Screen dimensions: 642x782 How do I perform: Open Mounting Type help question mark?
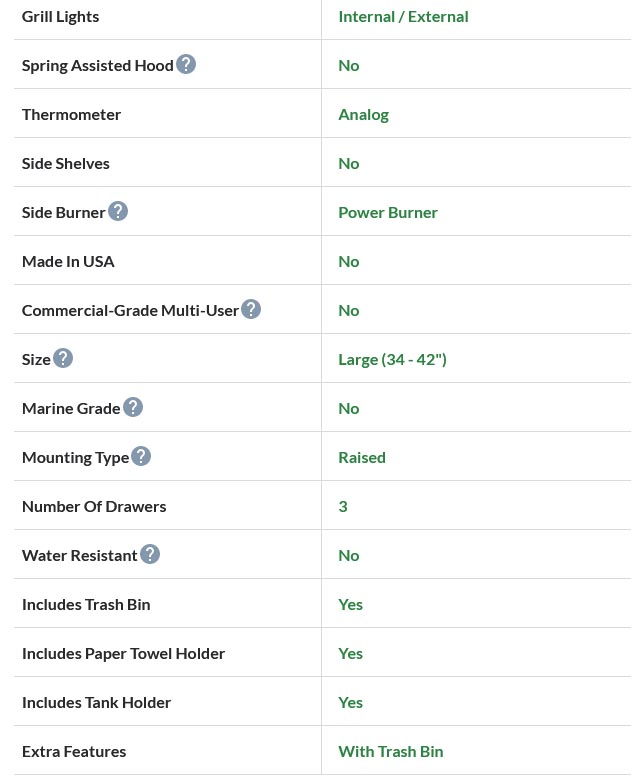coord(141,456)
